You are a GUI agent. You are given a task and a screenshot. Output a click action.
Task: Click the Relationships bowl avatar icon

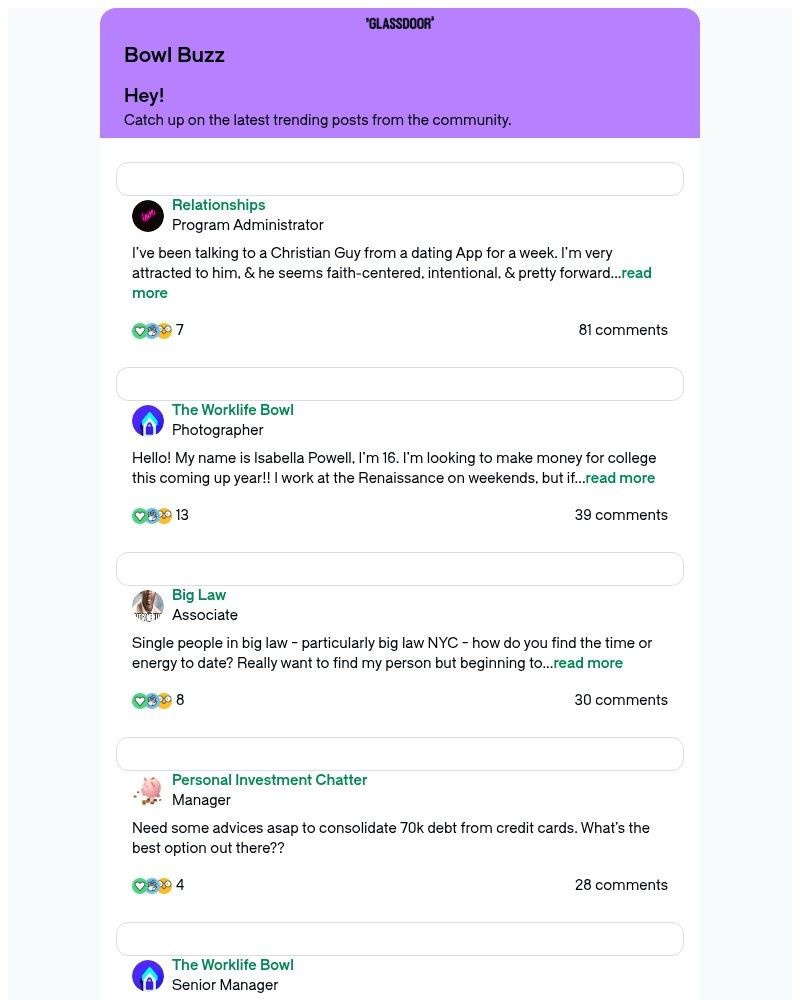tap(148, 216)
